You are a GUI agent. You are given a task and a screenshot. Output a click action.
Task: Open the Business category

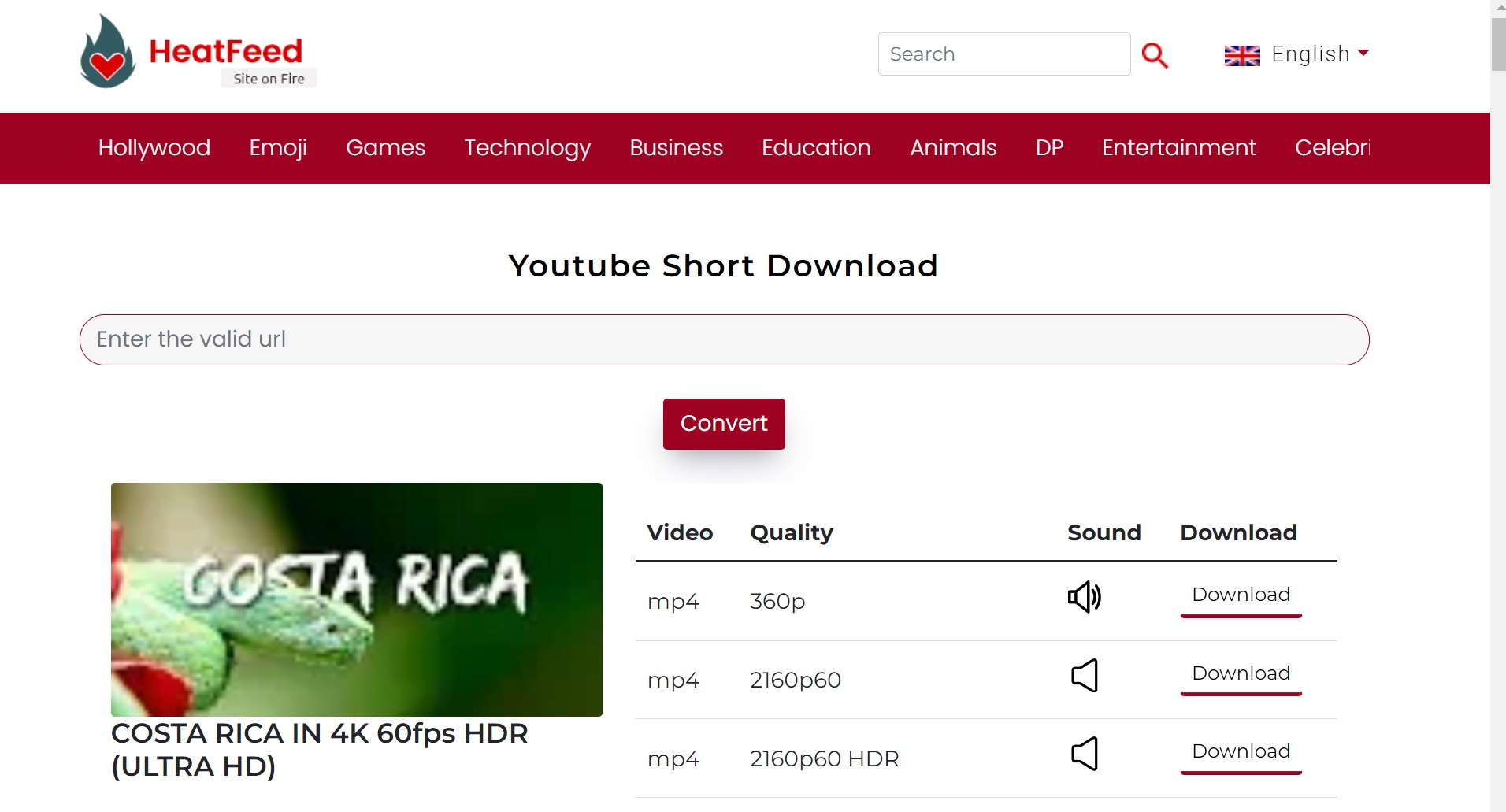click(x=677, y=148)
